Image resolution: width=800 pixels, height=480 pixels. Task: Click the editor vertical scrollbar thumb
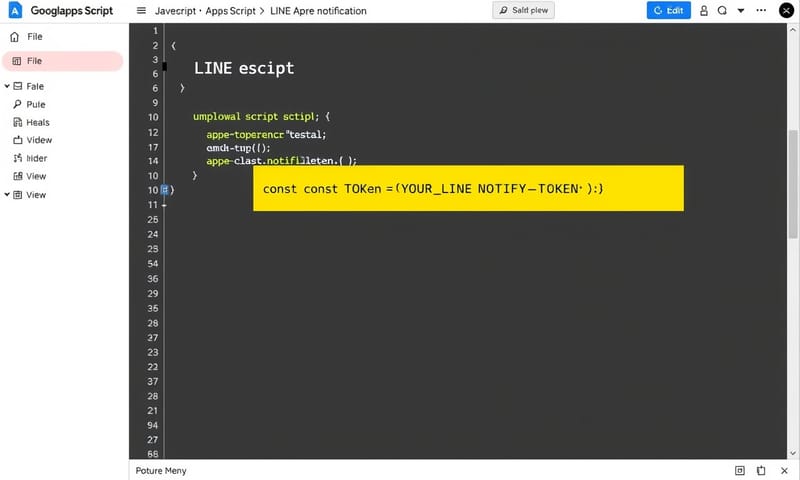[792, 184]
